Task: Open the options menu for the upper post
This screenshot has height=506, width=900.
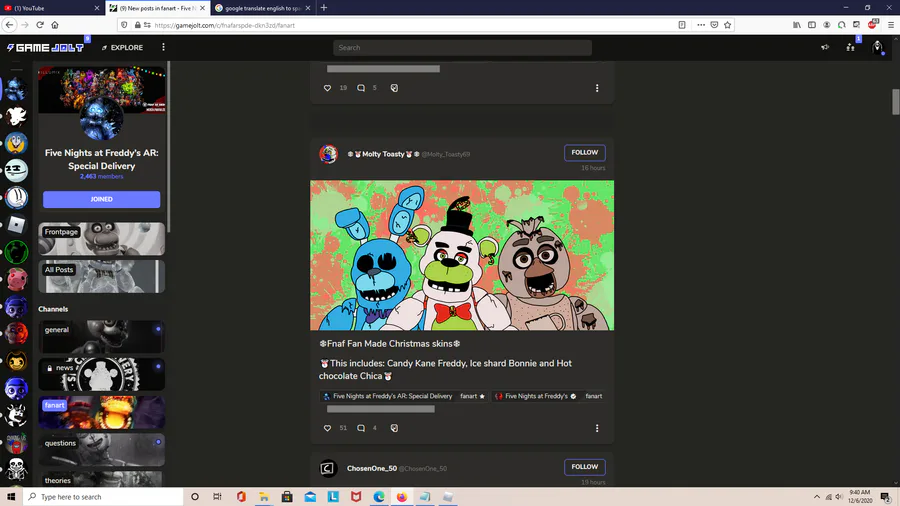Action: (597, 88)
